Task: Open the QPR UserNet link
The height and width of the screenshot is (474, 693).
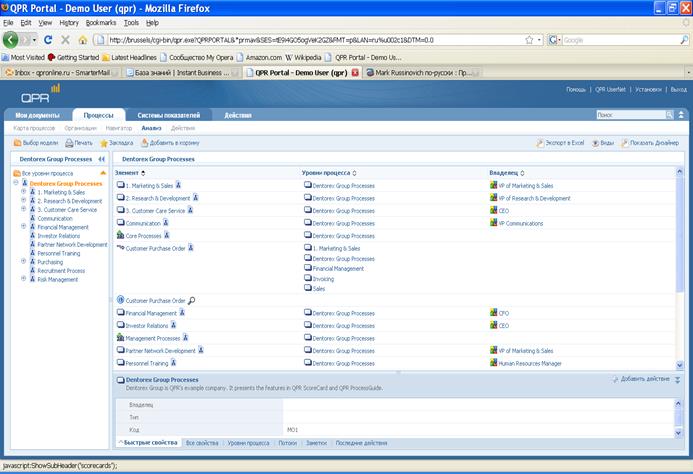Action: pos(610,89)
